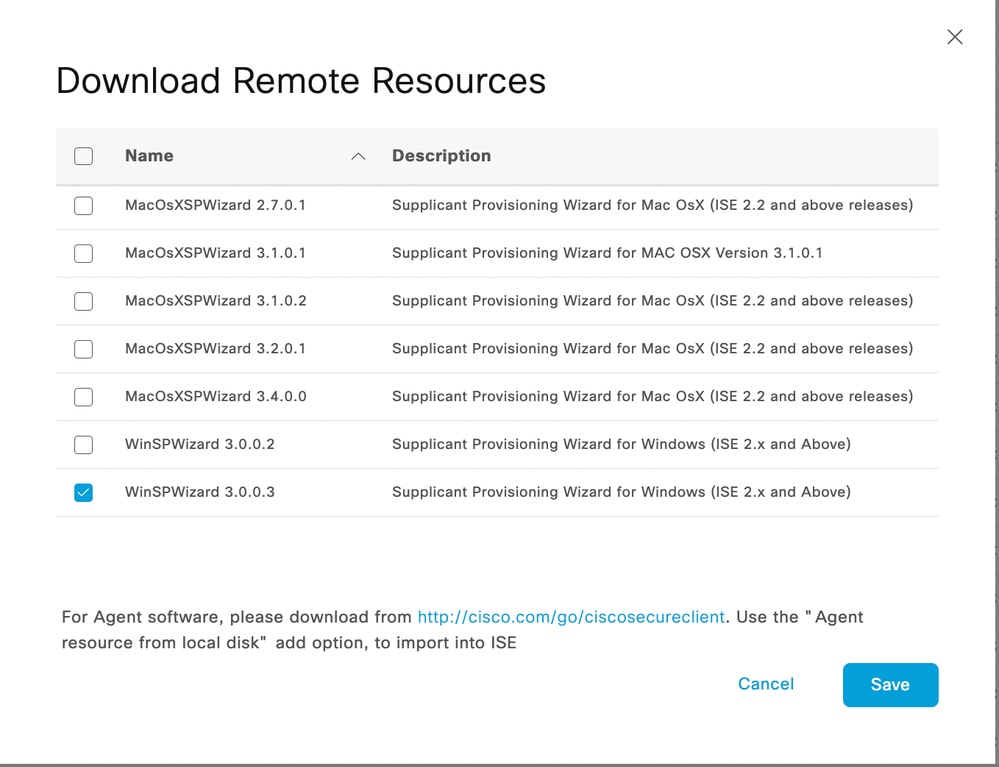Toggle the select-all checkbox in table header
Screen dimensions: 999x767
tap(83, 156)
